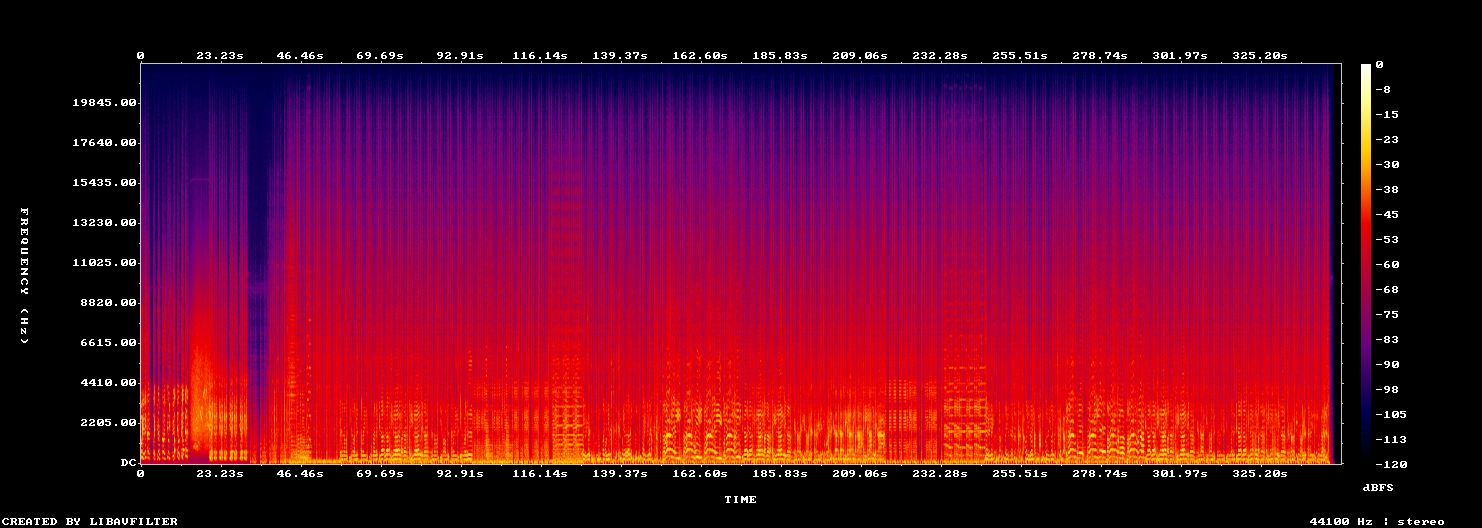Screen dimensions: 1482x528
Task: Select the -15 dBFS scale value
Action: 1387,115
